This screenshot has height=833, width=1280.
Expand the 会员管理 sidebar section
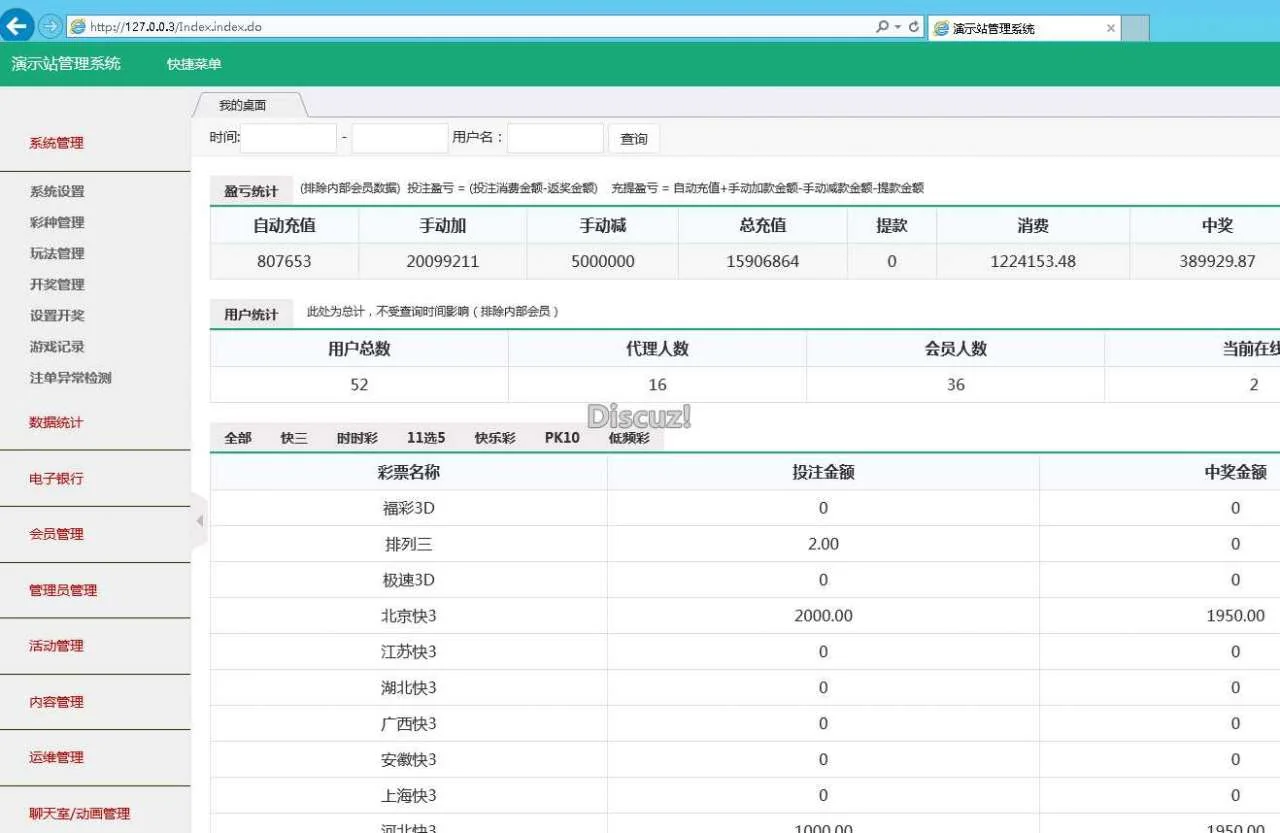[56, 534]
